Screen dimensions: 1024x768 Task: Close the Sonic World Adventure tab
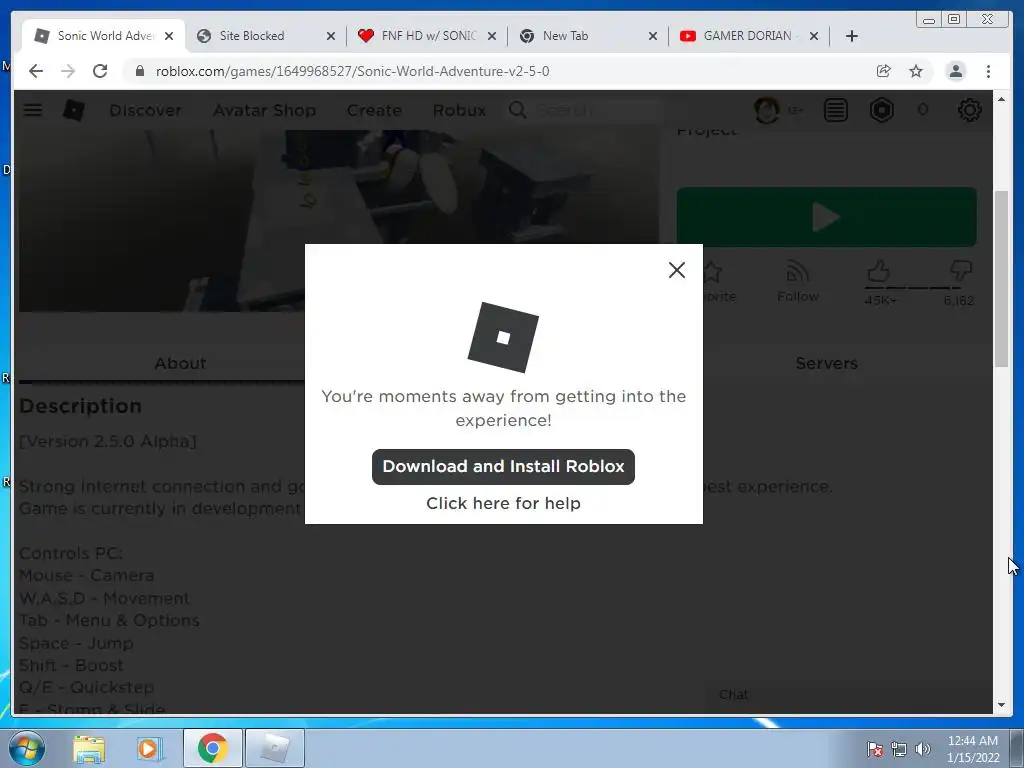tap(169, 36)
